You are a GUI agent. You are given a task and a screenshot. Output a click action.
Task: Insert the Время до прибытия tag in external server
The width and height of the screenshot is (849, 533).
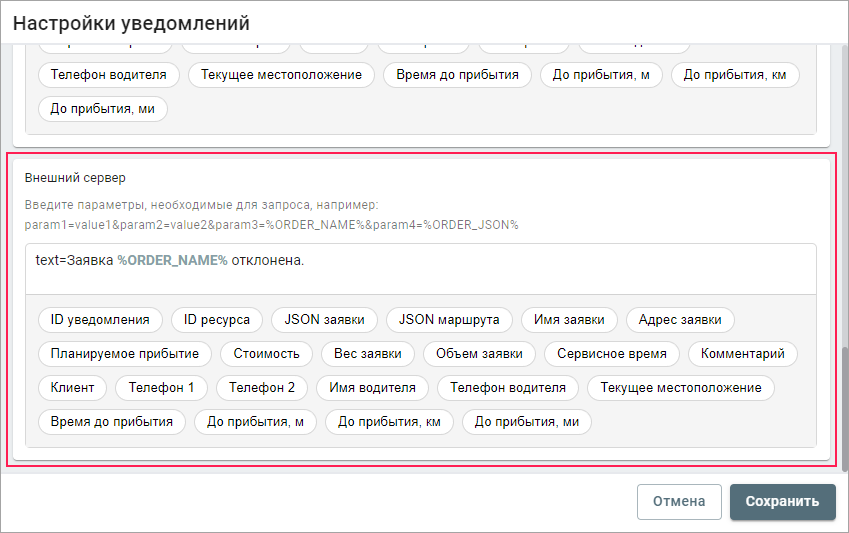[x=112, y=422]
